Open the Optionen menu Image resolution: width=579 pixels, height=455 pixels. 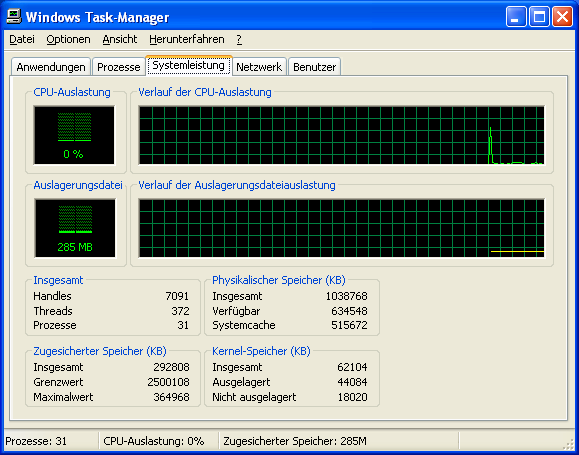(x=68, y=39)
